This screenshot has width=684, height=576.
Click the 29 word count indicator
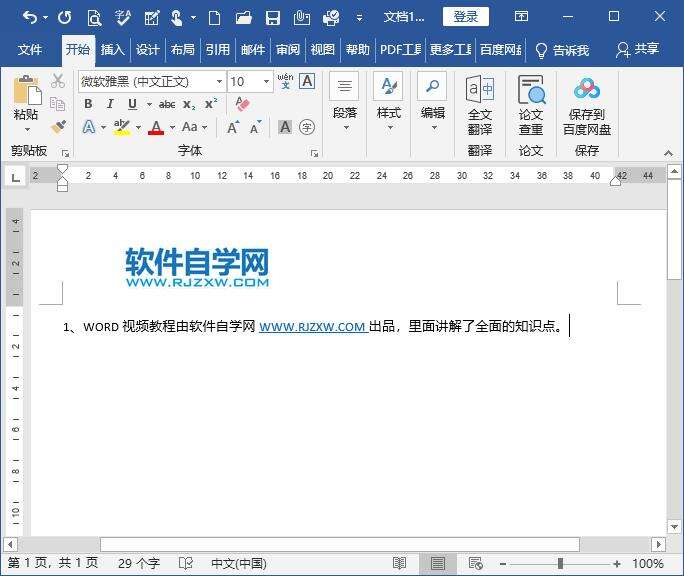pyautogui.click(x=139, y=563)
